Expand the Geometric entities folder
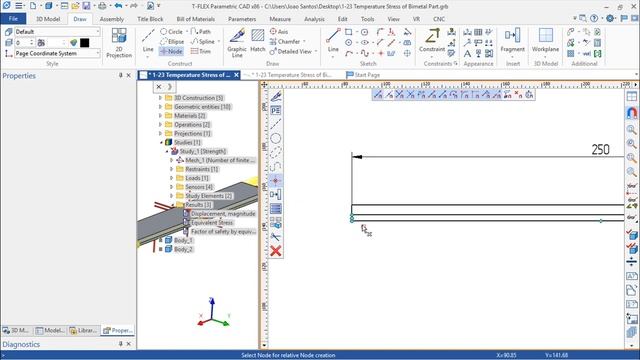This screenshot has height=360, width=640. 160,107
